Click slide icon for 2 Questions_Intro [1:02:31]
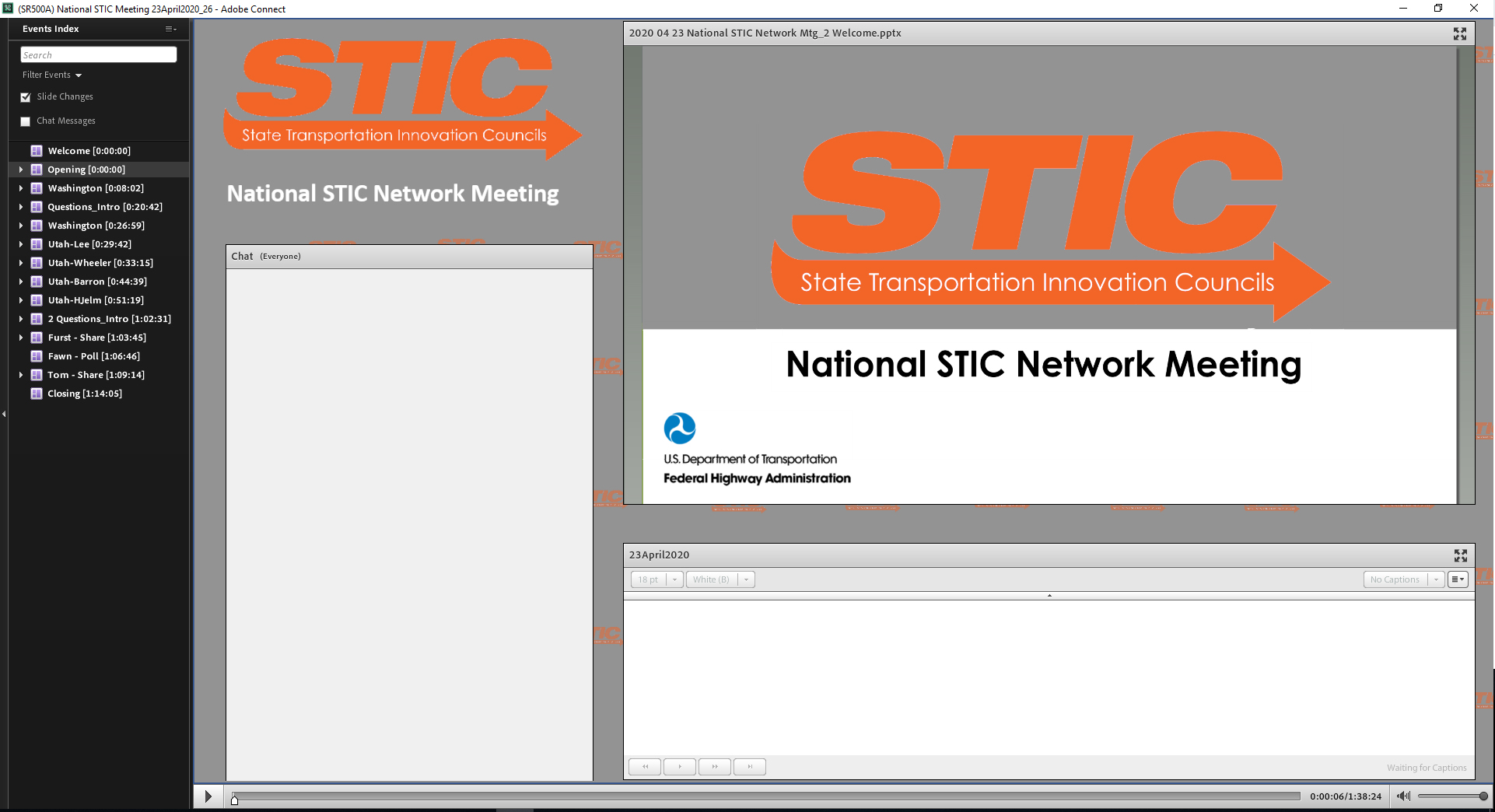1495x812 pixels. (37, 318)
